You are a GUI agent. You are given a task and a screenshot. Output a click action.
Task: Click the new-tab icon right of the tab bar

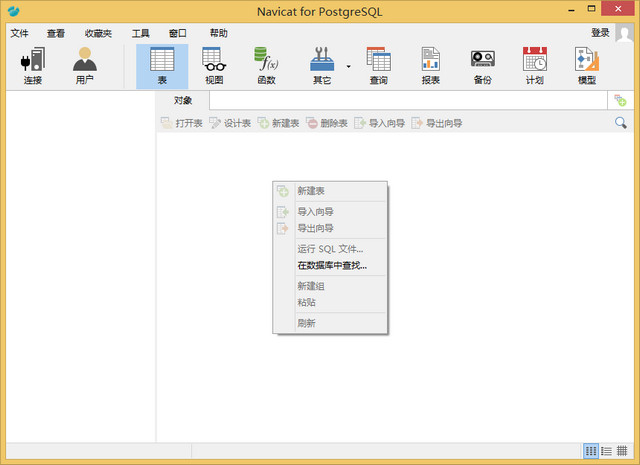point(620,100)
